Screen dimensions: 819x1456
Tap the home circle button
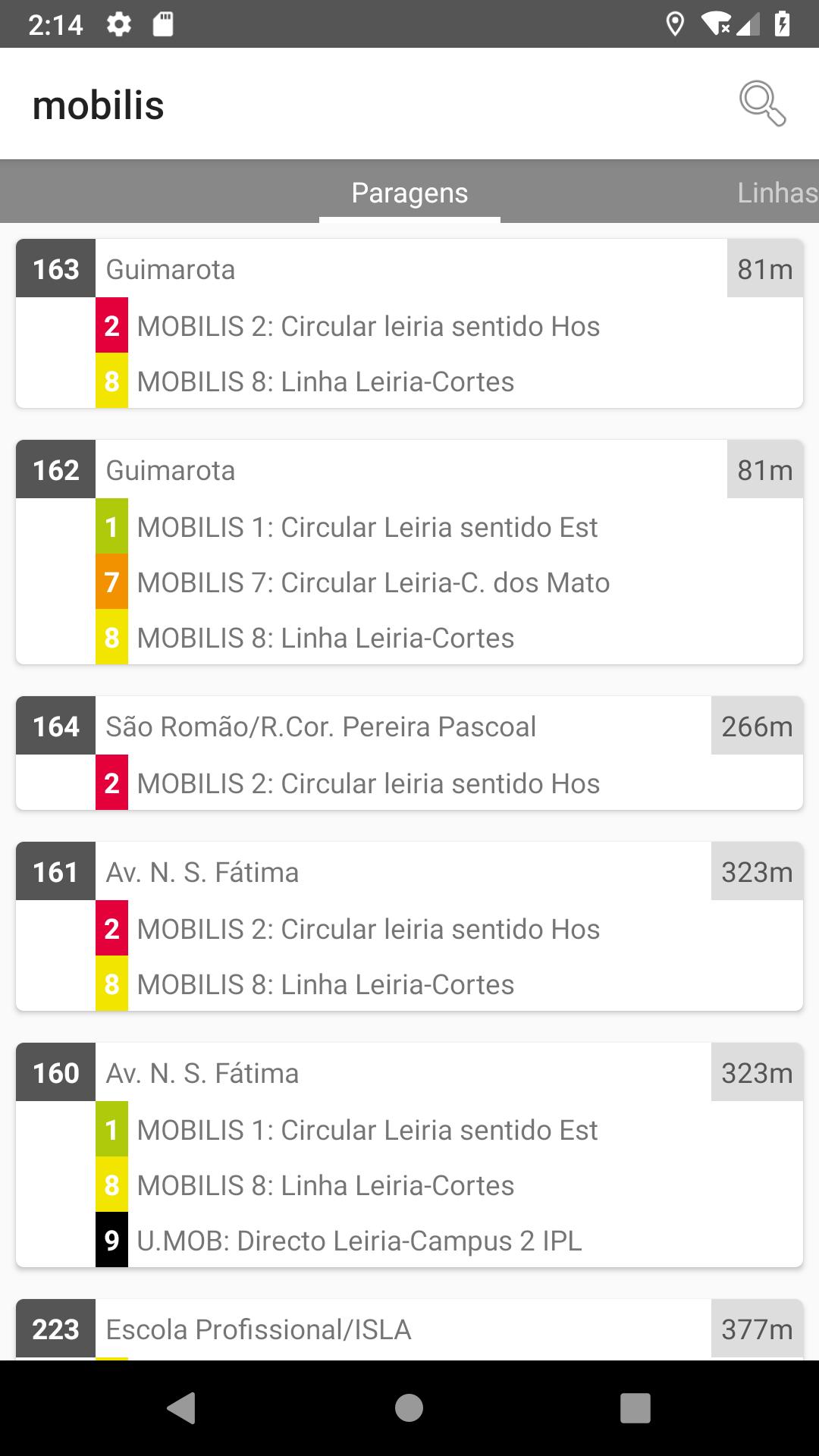(x=409, y=1408)
